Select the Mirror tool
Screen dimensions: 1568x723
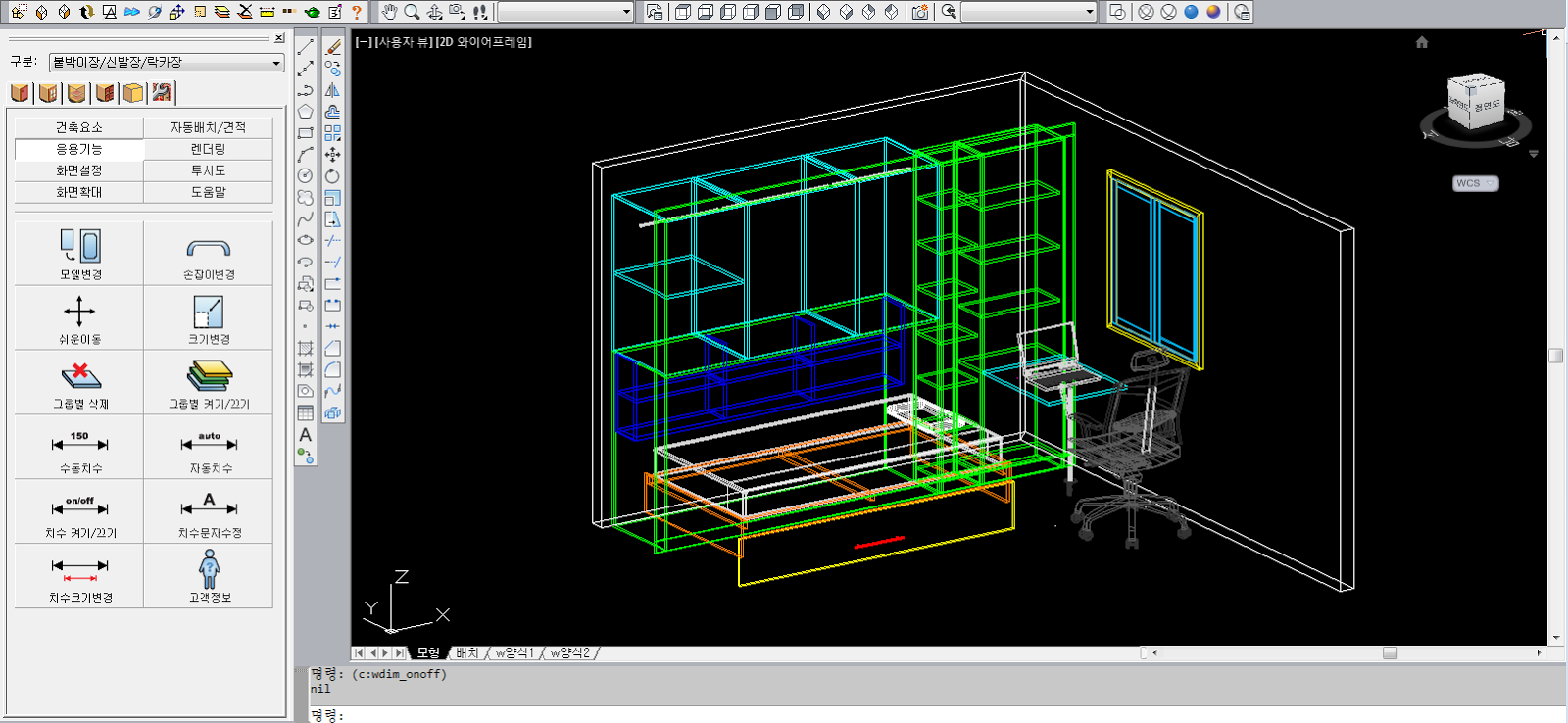[x=333, y=89]
